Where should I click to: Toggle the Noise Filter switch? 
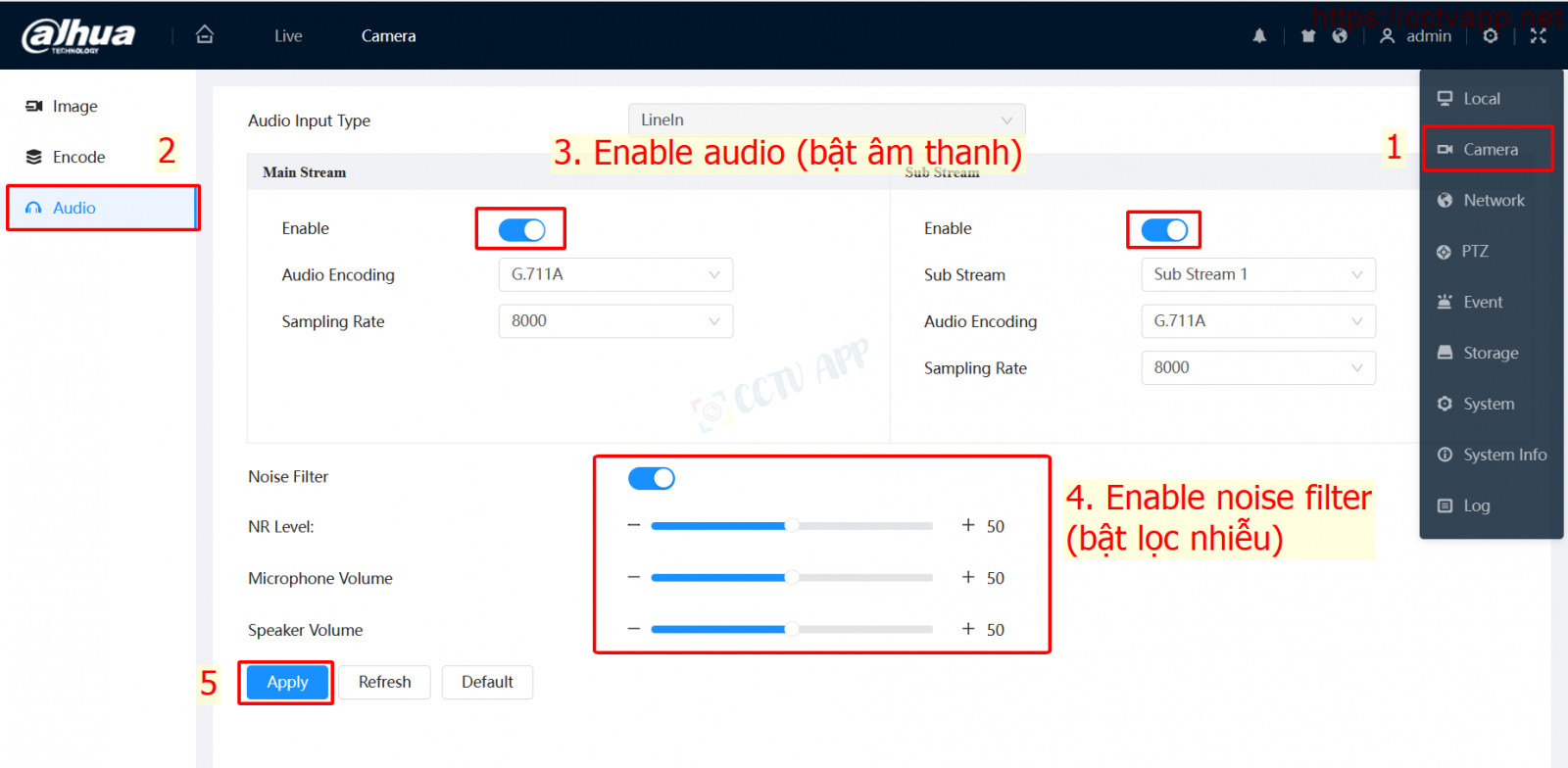coord(652,478)
